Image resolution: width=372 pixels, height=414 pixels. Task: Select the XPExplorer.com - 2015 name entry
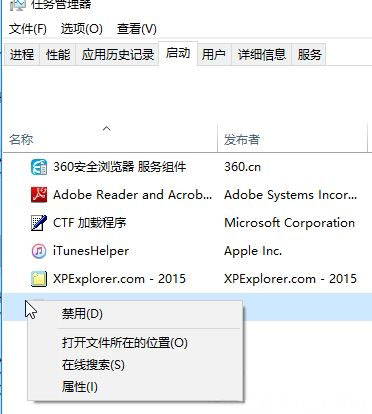pos(119,279)
